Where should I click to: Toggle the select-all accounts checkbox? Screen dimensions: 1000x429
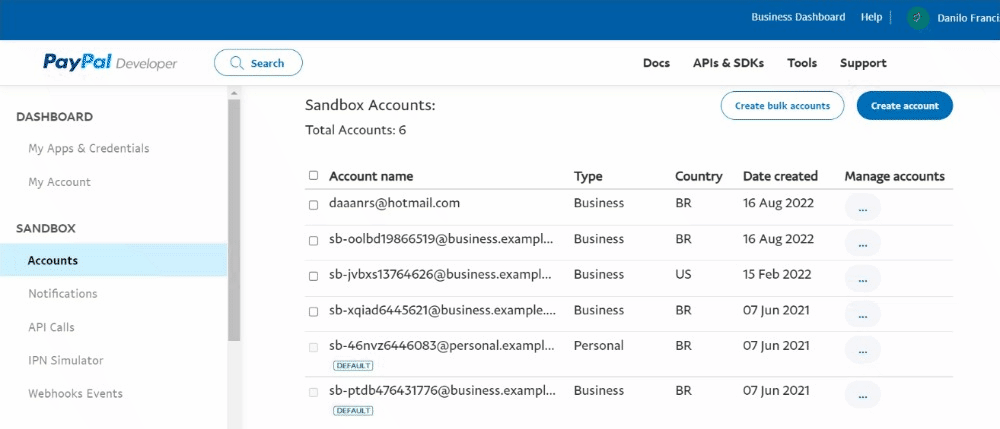[x=313, y=175]
